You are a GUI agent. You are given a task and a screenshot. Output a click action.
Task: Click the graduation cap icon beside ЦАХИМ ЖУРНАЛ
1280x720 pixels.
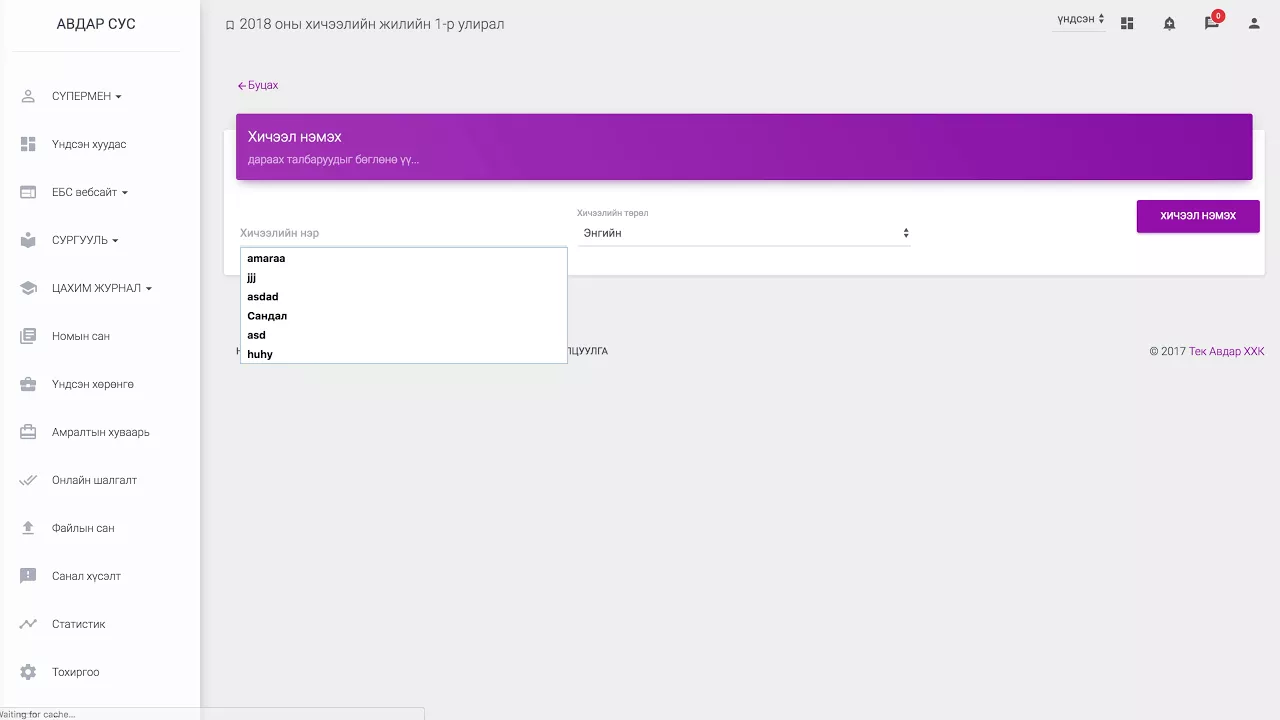[28, 288]
